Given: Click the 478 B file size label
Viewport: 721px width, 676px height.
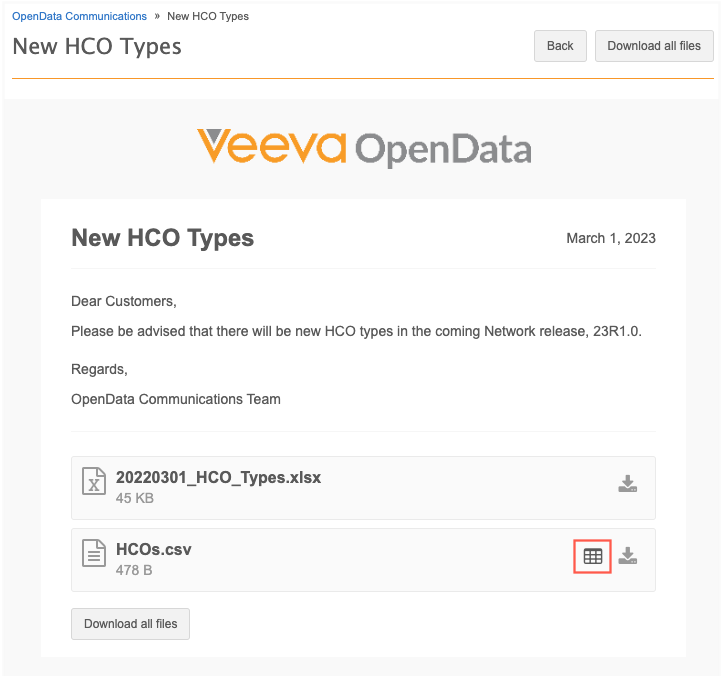Looking at the screenshot, I should 134,570.
